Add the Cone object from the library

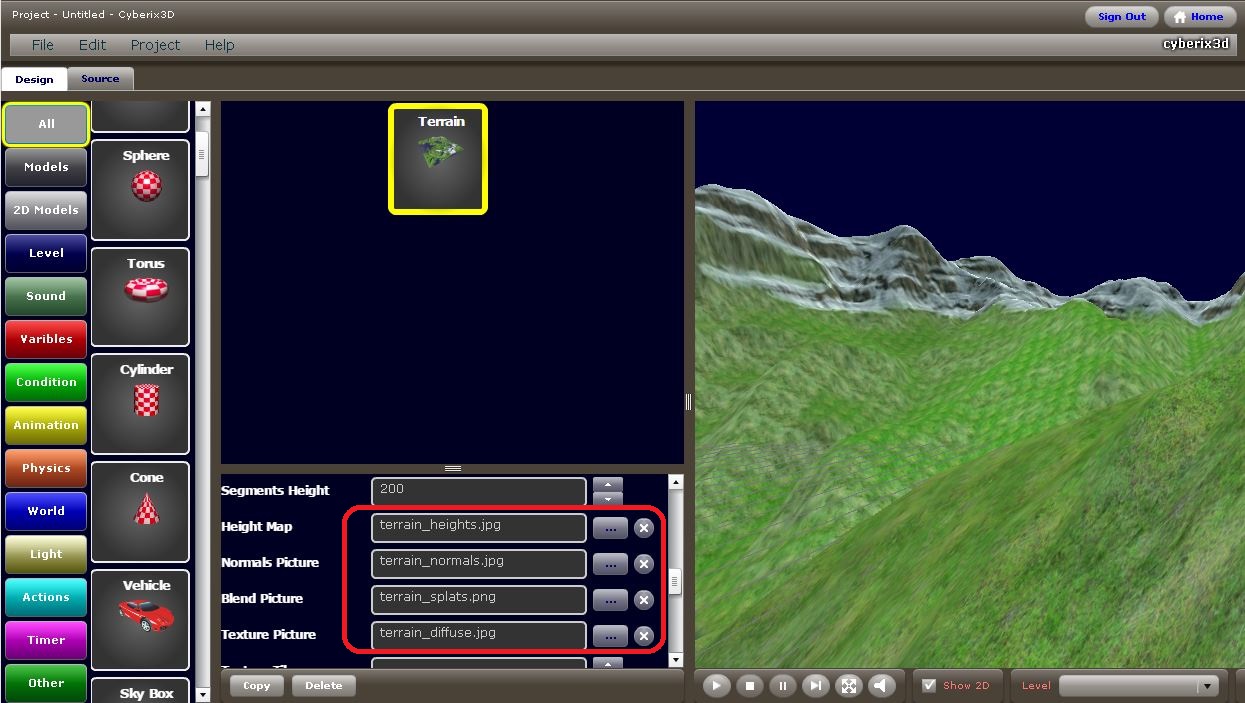coord(140,512)
